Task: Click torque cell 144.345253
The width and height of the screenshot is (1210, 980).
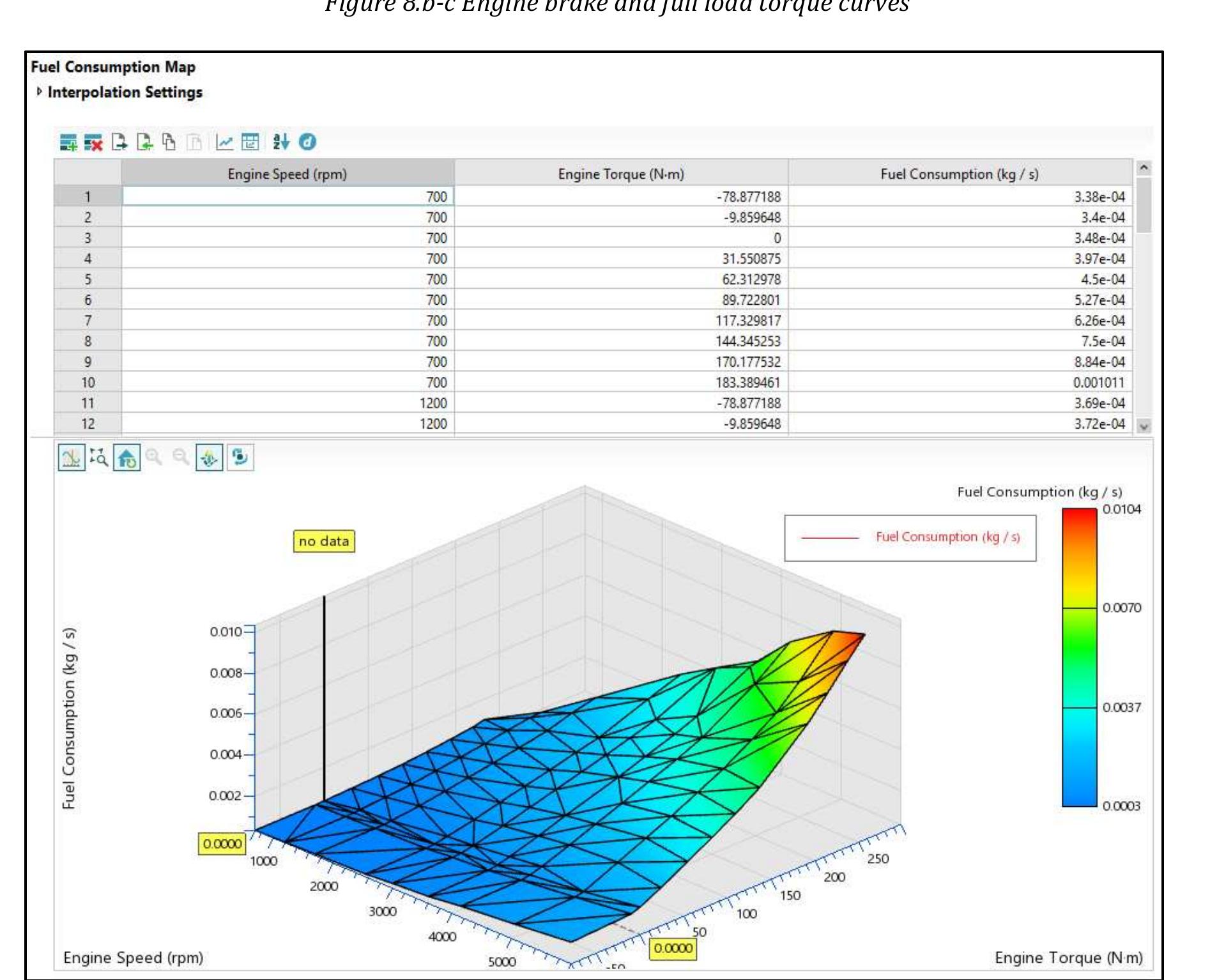Action: coord(621,341)
